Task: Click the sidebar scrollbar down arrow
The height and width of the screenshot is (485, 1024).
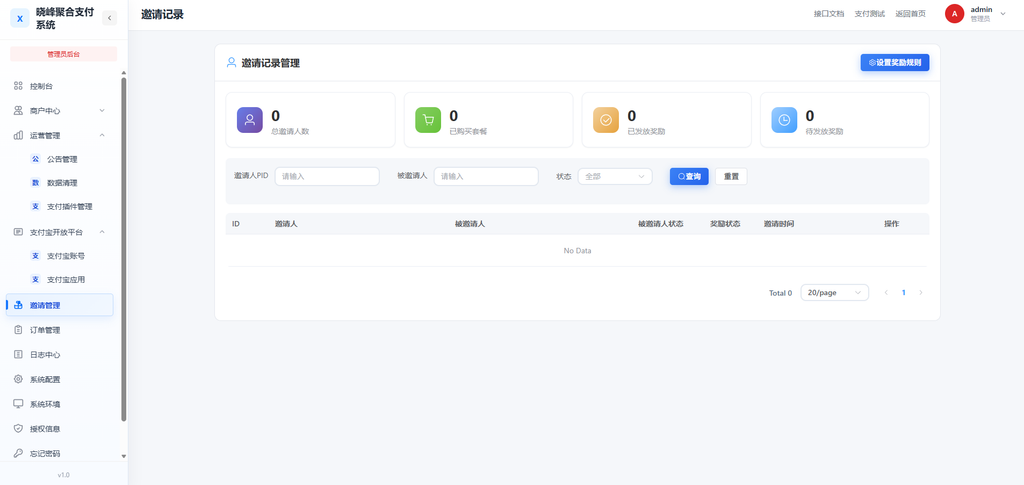Action: pos(124,456)
